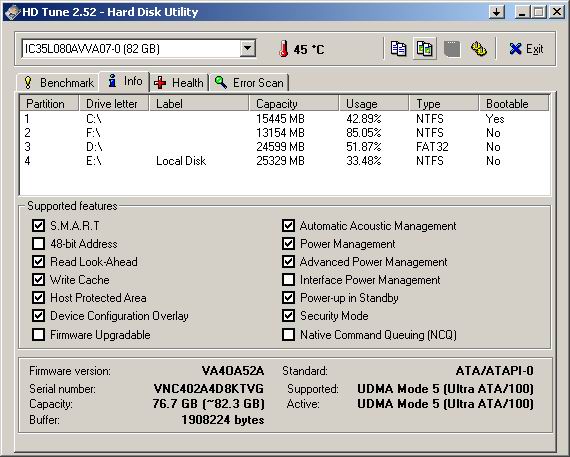
Task: Toggle the Interface Power Management checkbox
Action: [x=288, y=280]
